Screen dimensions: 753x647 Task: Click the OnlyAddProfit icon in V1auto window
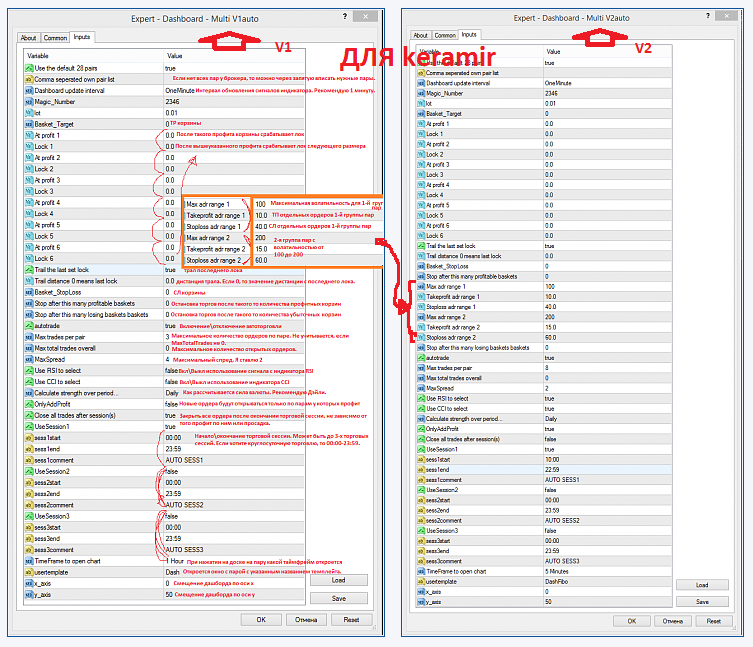point(29,404)
